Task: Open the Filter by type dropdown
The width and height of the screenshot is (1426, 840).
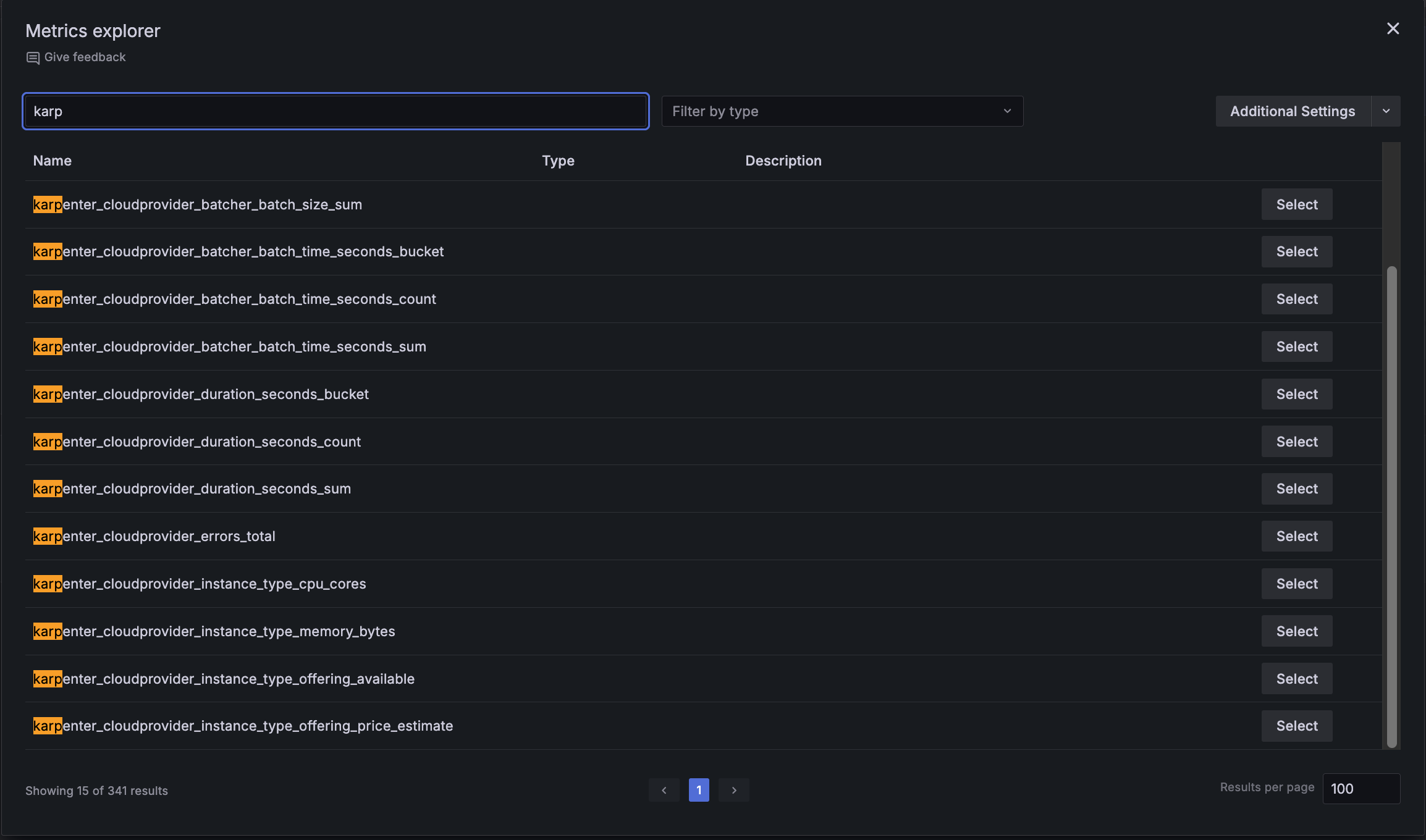Action: (842, 111)
